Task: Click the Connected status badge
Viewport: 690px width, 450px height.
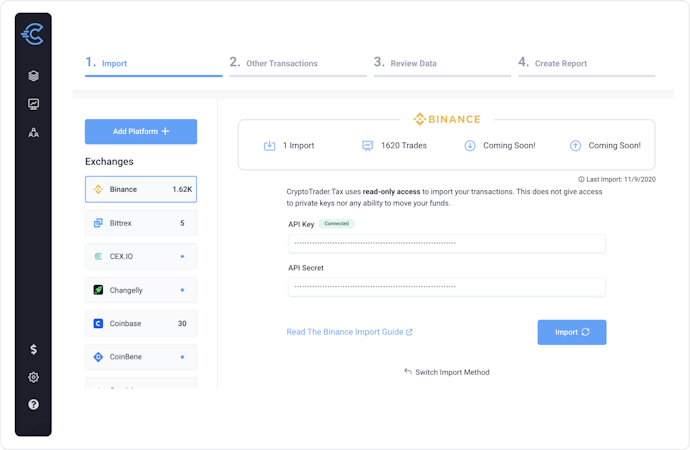Action: (x=337, y=223)
